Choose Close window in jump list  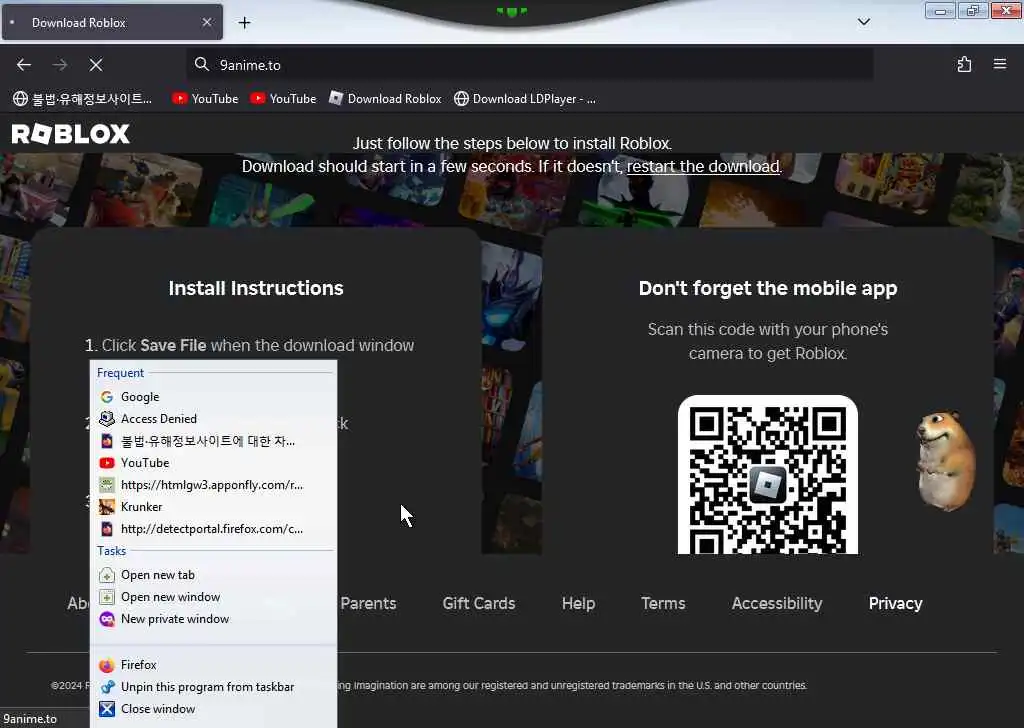(x=214, y=709)
